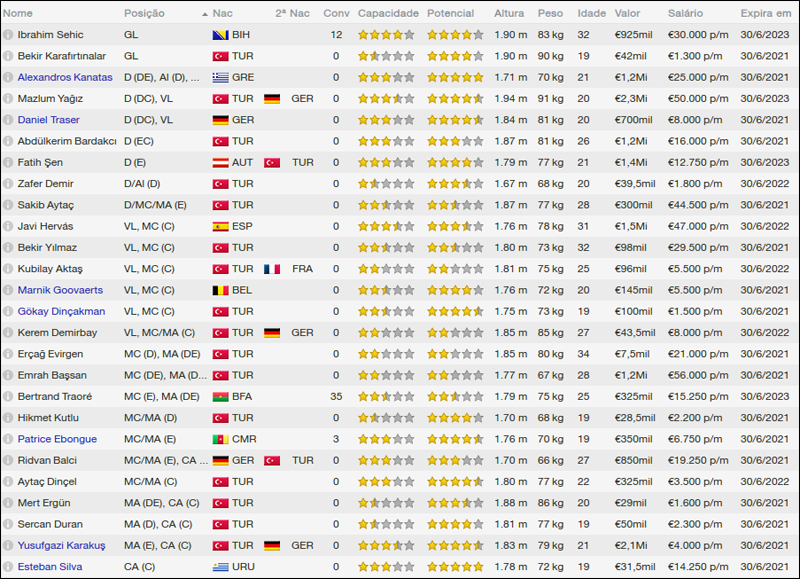The width and height of the screenshot is (800, 579).
Task: Open the info icon next to Javi Hervás
Action: (8, 227)
